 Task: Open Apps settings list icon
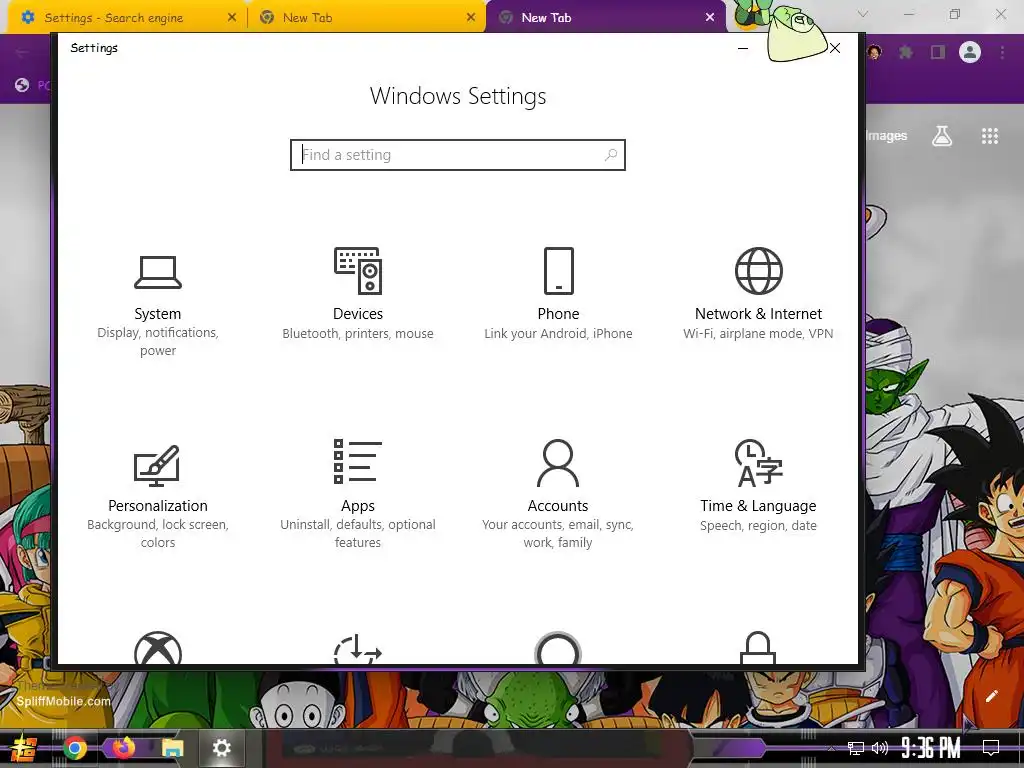point(358,461)
